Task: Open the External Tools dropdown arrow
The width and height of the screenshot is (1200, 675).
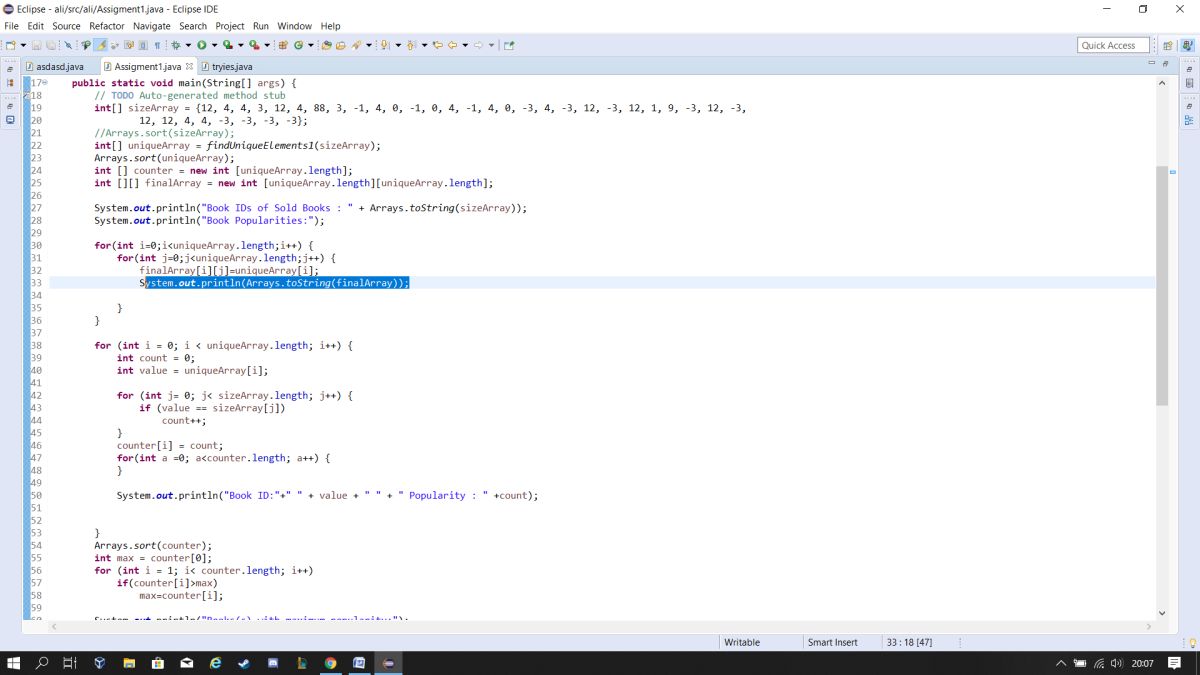Action: 267,45
